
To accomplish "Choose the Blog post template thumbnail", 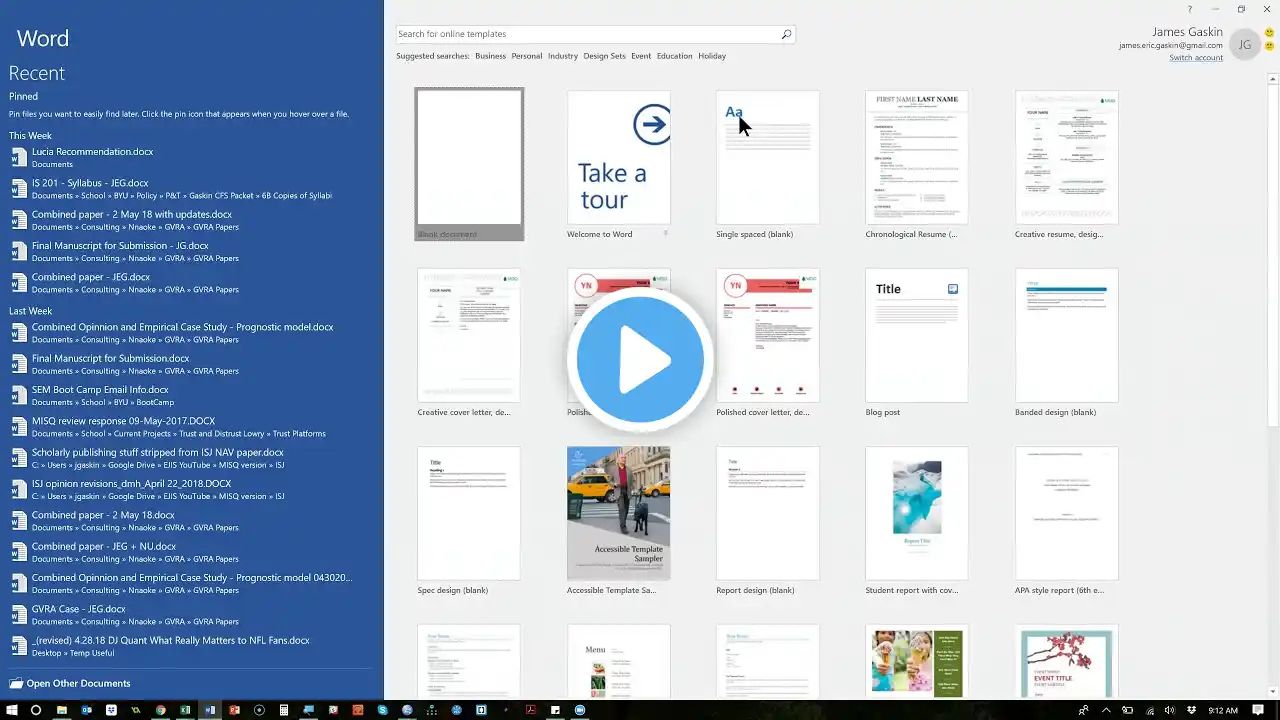I will click(x=916, y=335).
